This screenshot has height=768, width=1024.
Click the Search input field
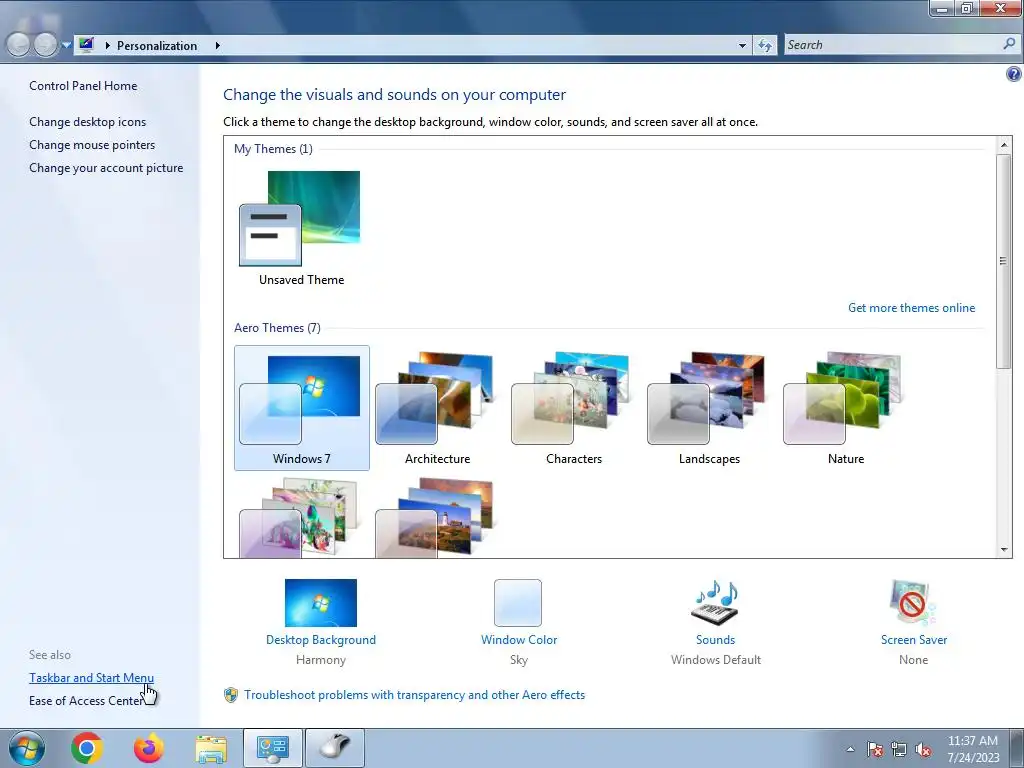(x=892, y=45)
